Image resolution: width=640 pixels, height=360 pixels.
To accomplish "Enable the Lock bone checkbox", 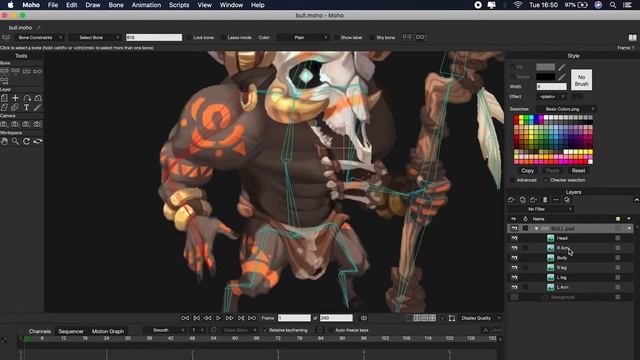I will [189, 38].
